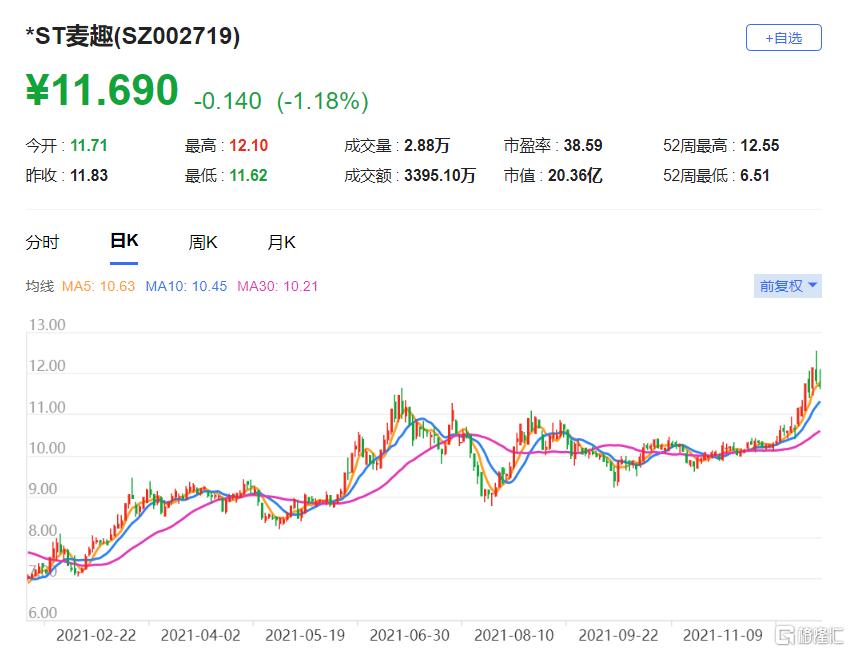Click the MA30: 10.21 moving average label
This screenshot has width=850, height=652.
coord(278,286)
